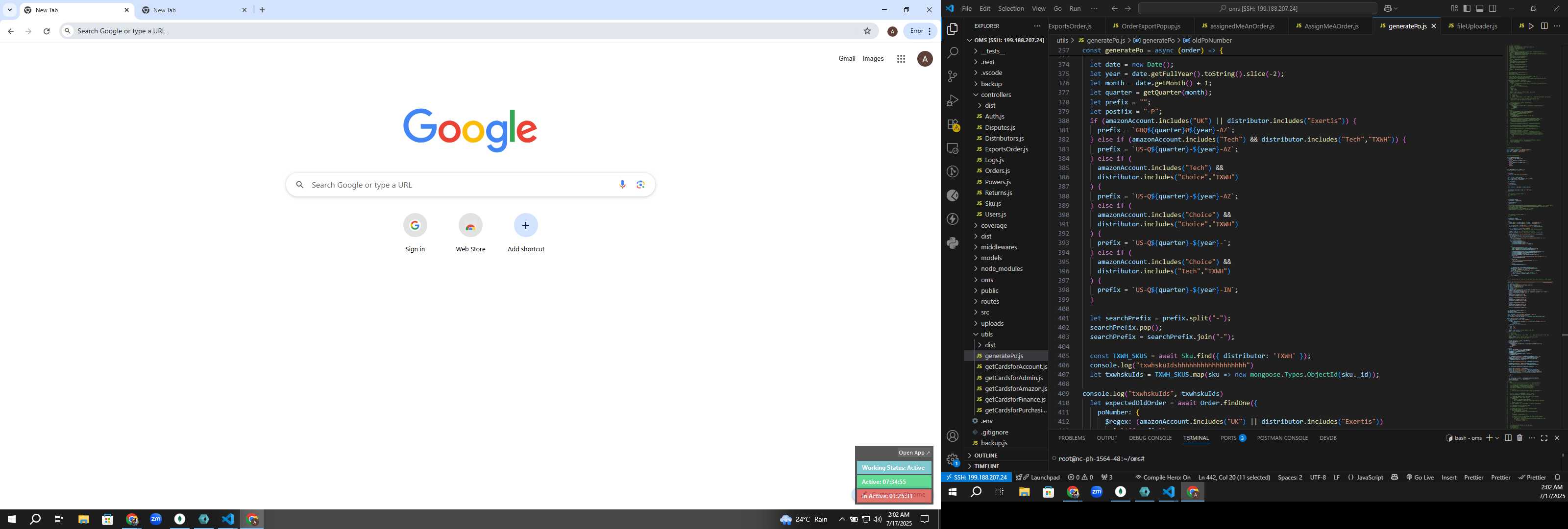Search by voice microphone icon

point(622,185)
